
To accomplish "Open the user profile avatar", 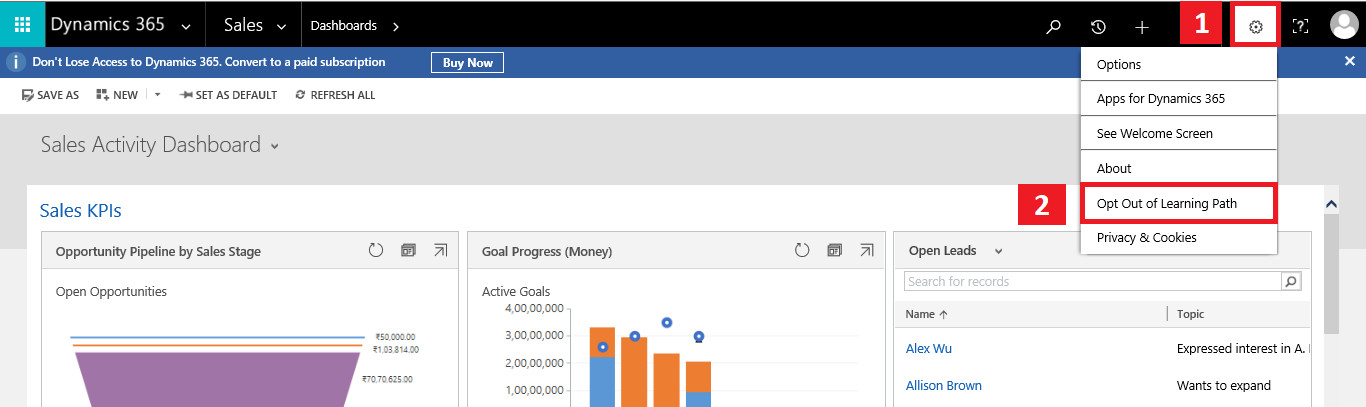I will pos(1344,25).
